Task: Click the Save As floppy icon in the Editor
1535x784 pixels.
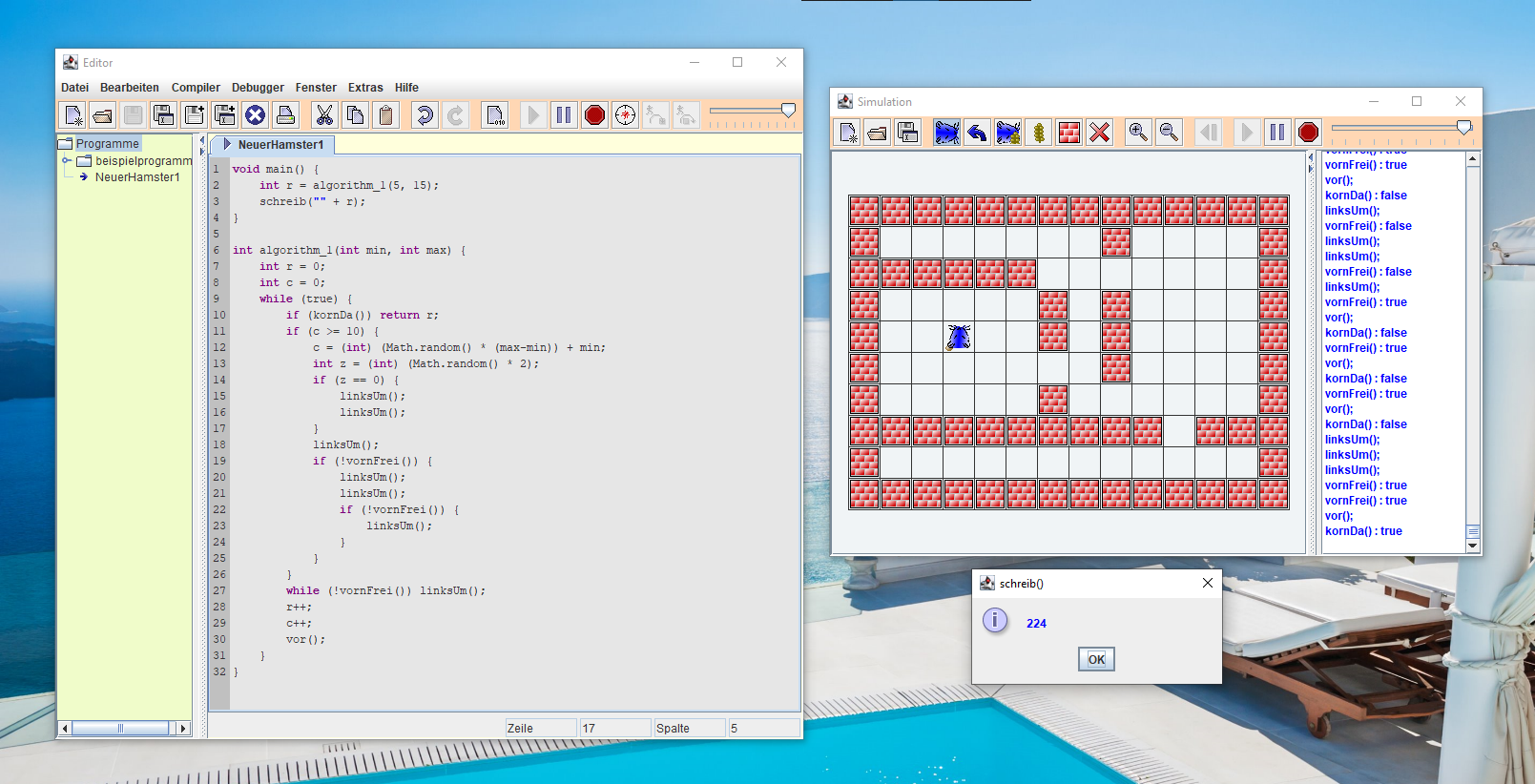Action: (164, 115)
